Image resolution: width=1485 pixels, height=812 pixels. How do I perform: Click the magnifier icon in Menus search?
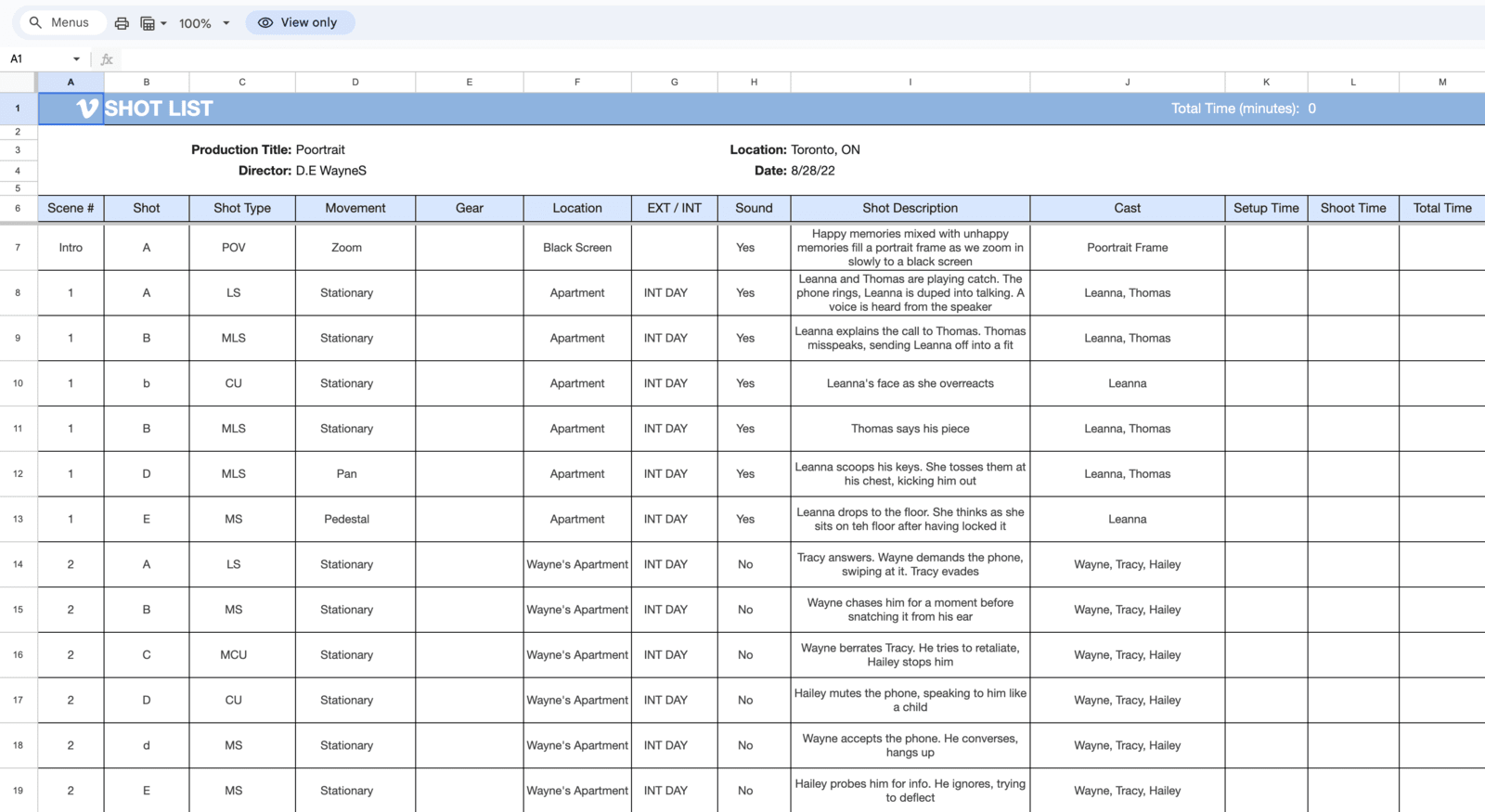[35, 22]
